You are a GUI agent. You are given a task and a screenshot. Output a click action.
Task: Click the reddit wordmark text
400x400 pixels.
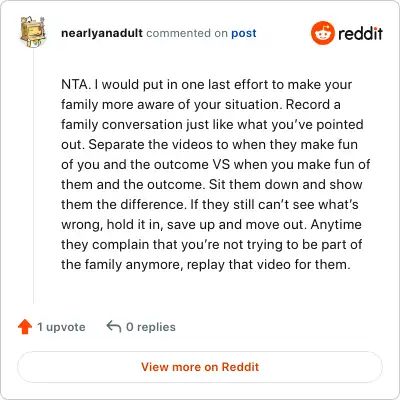tap(360, 33)
